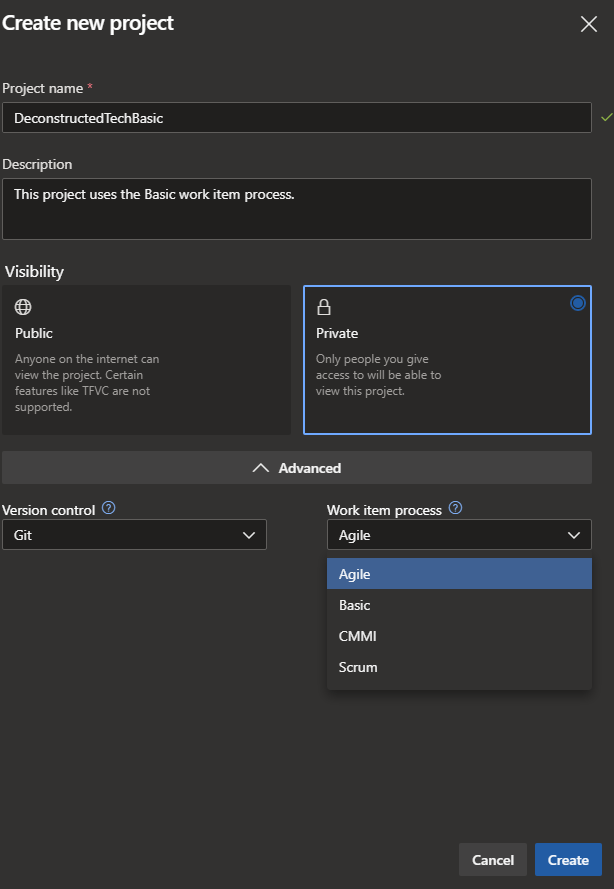Screen dimensions: 614x889
Task: Click the padlock icon on Private card
Action: point(324,307)
